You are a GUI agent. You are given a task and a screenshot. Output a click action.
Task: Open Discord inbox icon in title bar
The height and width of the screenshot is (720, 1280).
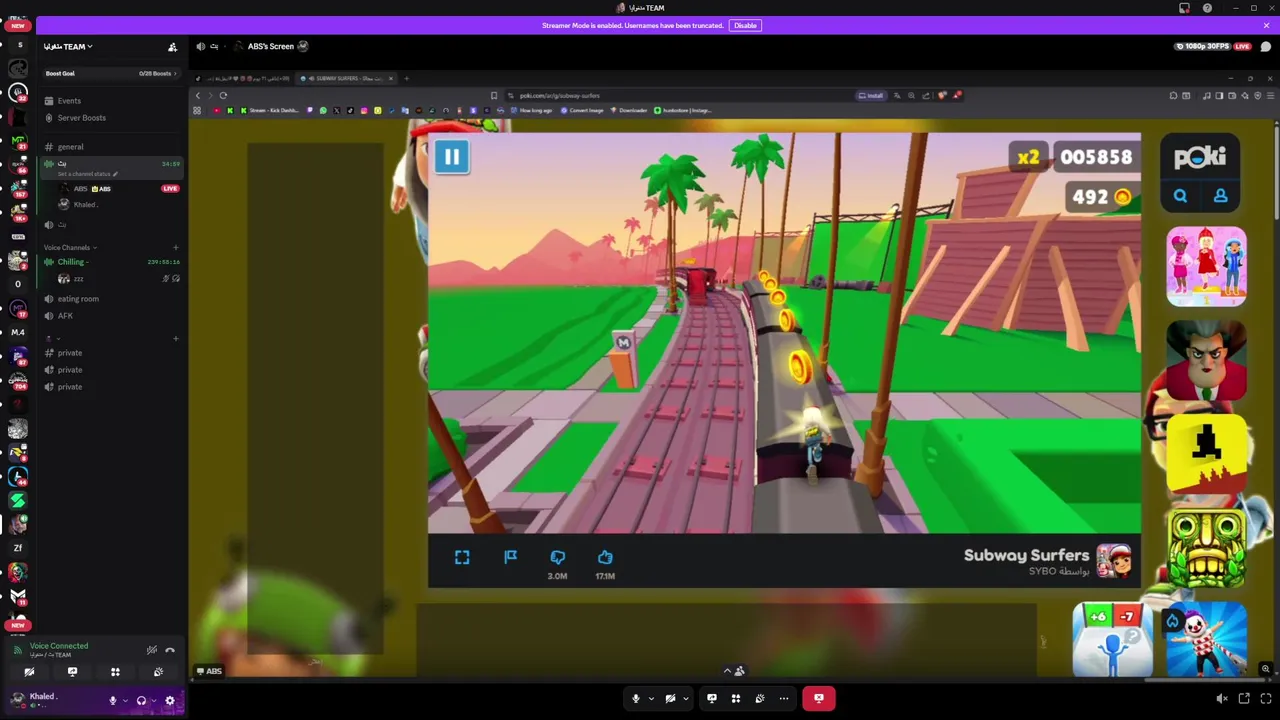click(1185, 8)
